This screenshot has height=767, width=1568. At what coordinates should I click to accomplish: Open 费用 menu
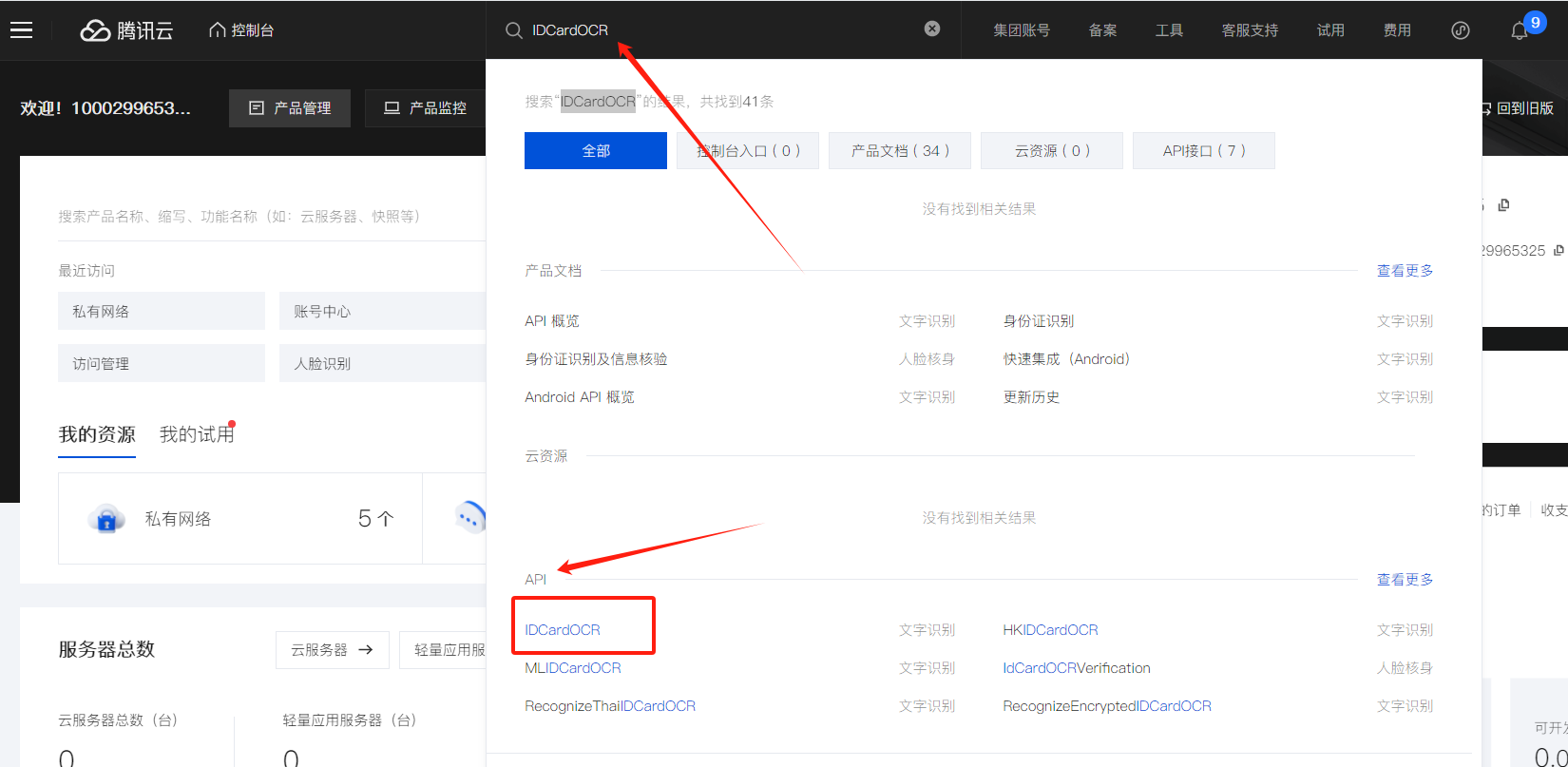[1397, 30]
